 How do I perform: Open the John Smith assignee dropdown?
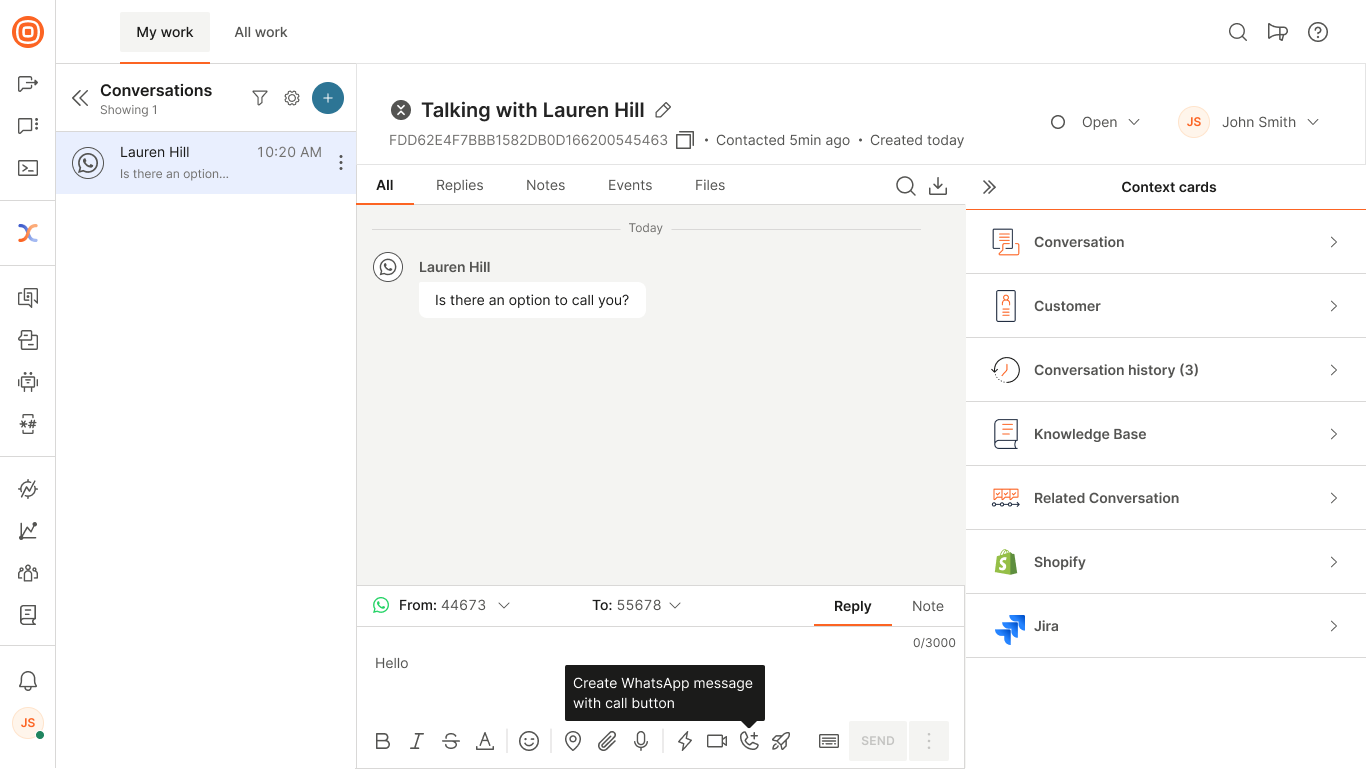click(1250, 122)
